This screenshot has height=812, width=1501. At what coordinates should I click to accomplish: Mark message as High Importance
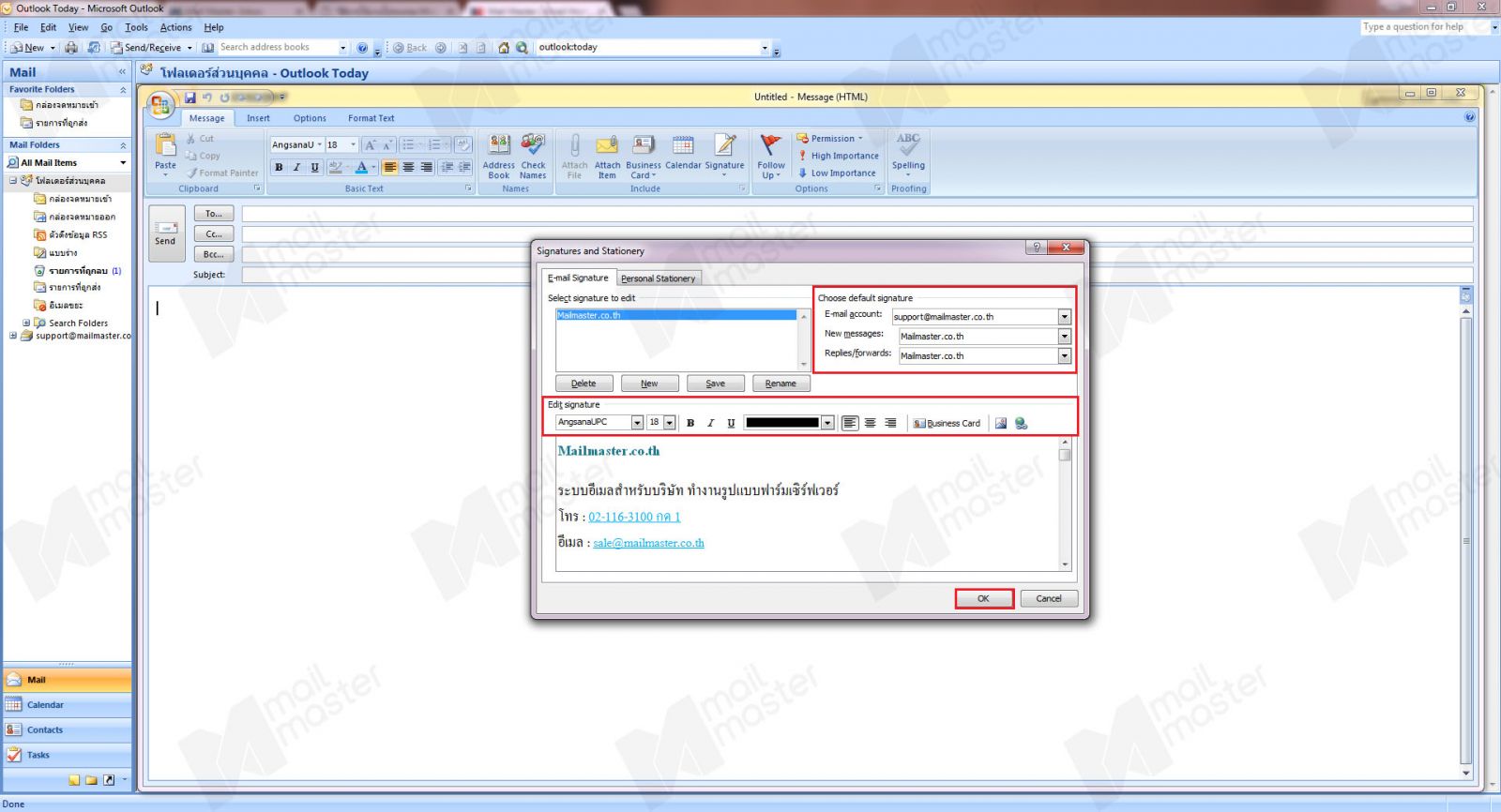[x=838, y=156]
